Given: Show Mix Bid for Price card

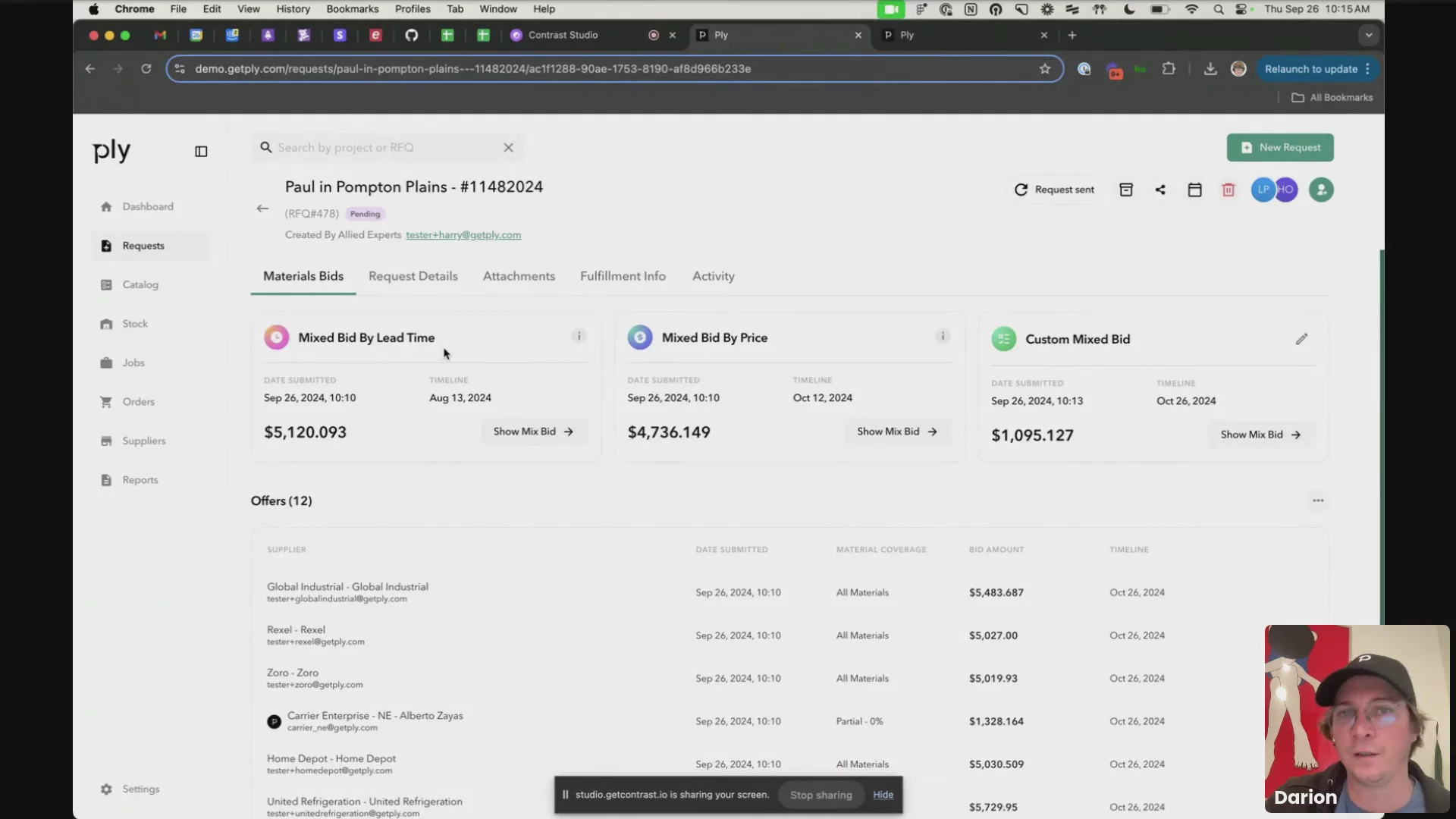Looking at the screenshot, I should pos(897,431).
